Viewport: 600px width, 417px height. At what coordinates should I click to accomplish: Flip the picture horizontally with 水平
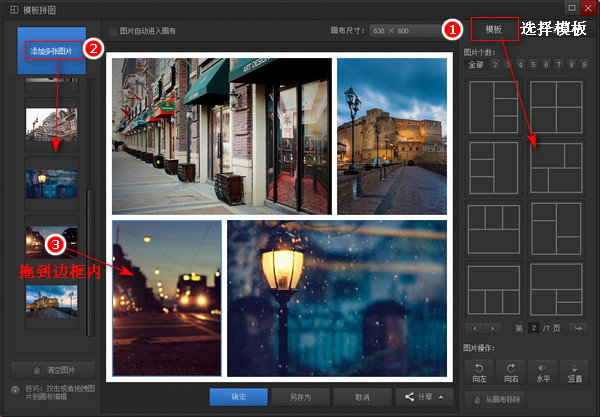coord(543,373)
